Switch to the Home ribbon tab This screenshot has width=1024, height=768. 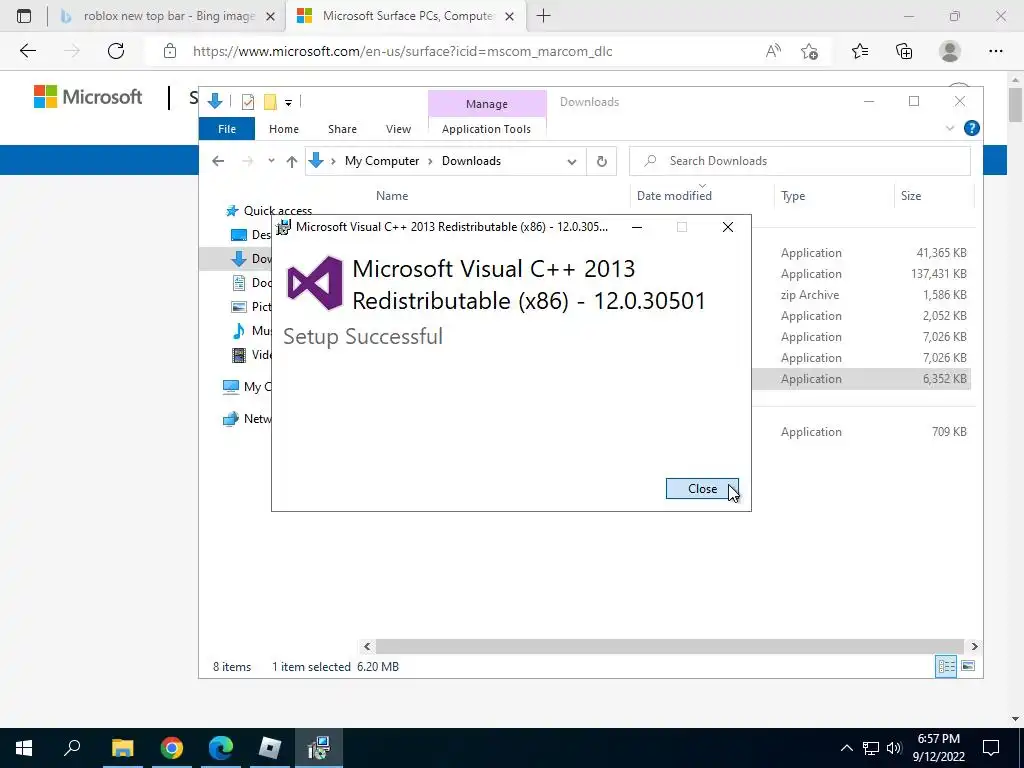[283, 129]
